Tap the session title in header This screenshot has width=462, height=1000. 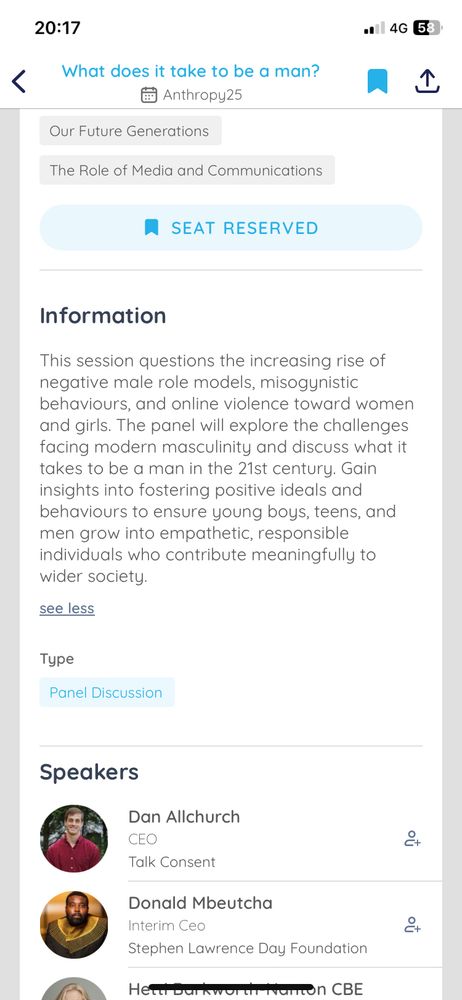(191, 71)
